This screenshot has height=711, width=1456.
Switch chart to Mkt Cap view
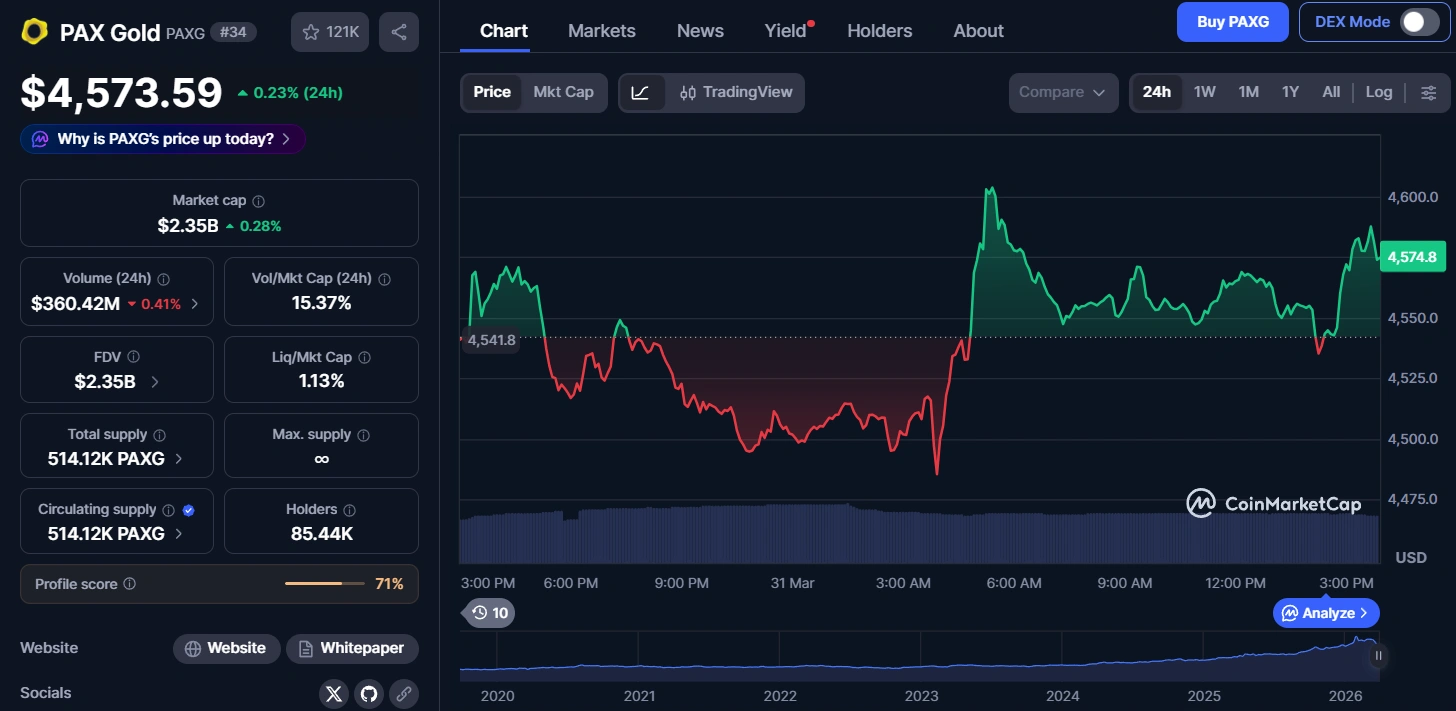pyautogui.click(x=563, y=92)
